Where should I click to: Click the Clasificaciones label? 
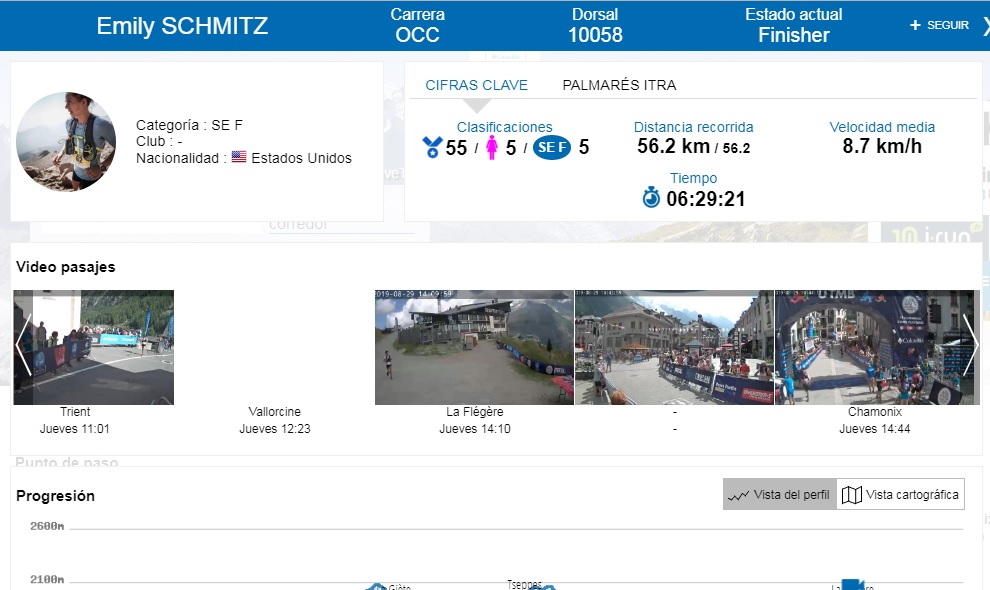pos(504,127)
